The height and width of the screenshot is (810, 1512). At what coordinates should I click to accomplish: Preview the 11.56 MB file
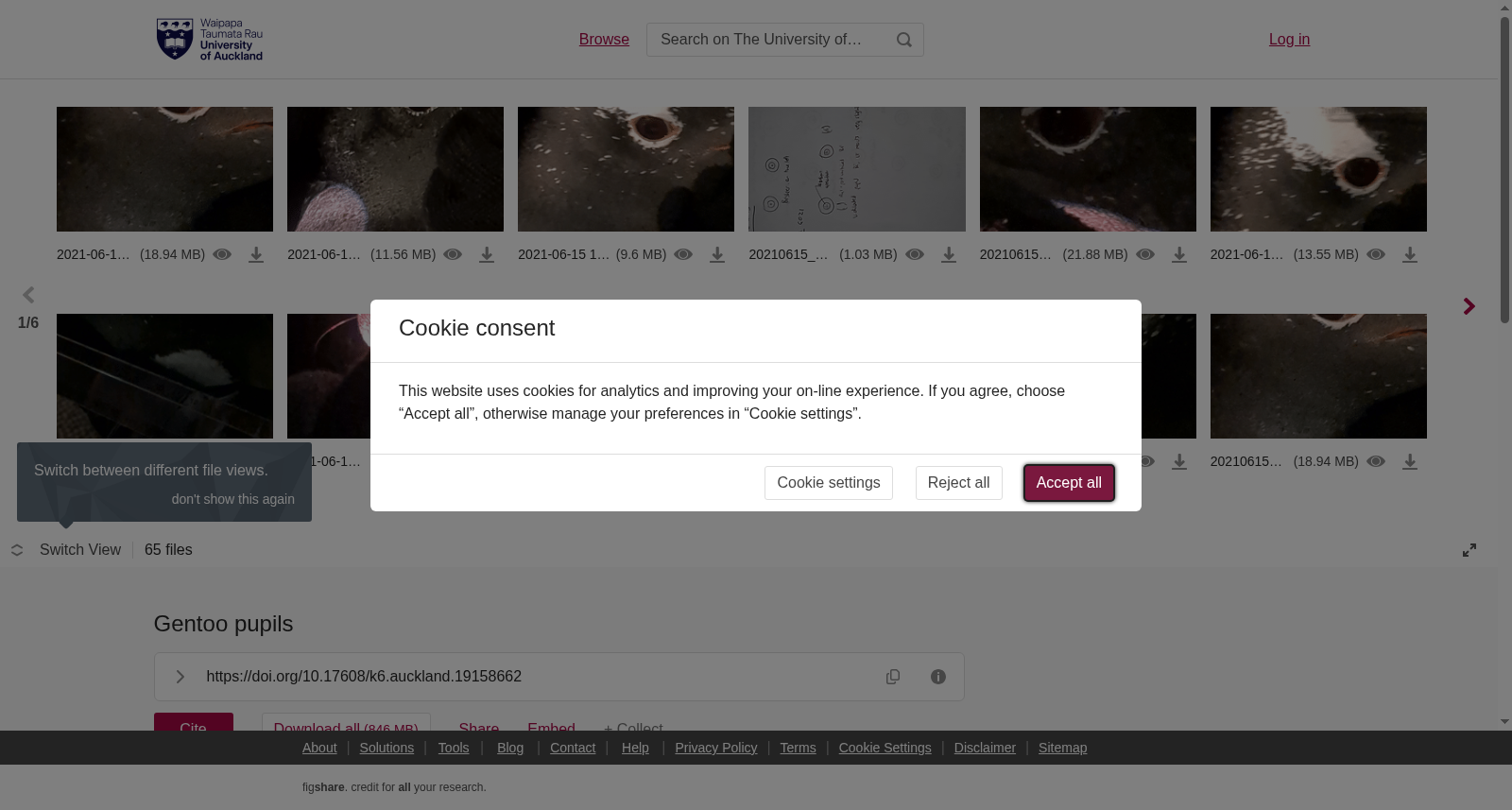point(453,254)
